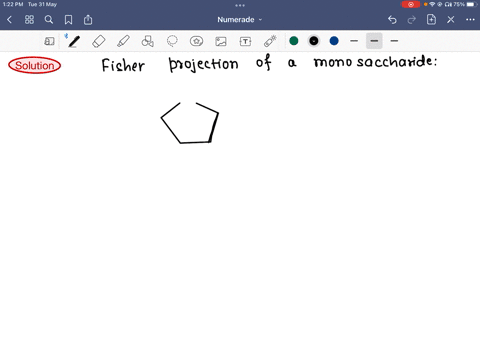
Task: Tap the share export icon
Action: pyautogui.click(x=88, y=20)
